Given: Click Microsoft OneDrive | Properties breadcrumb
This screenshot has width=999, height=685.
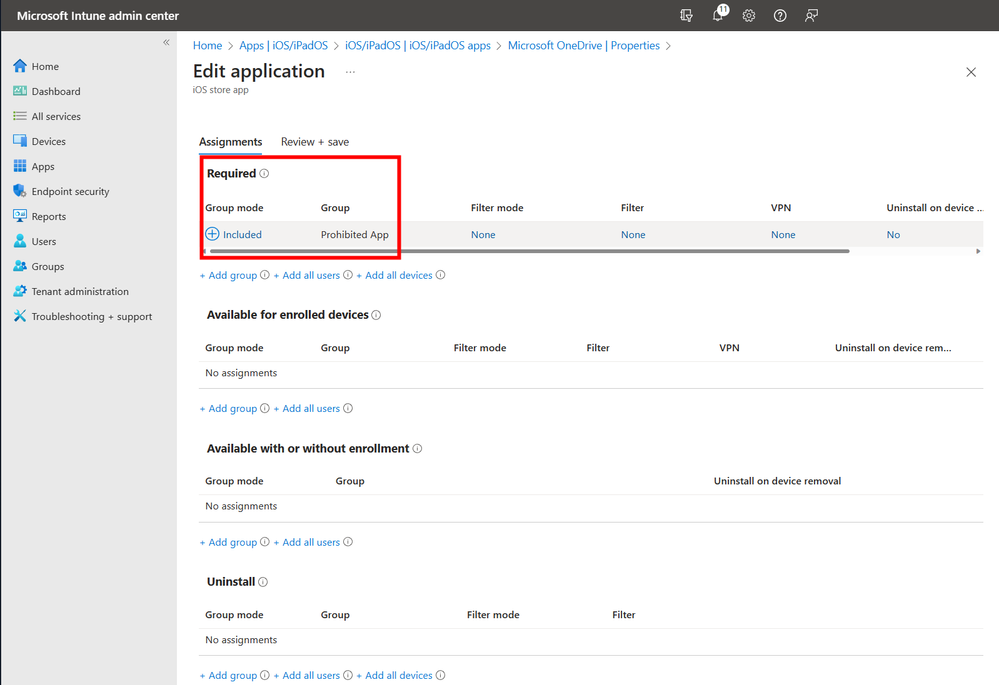Looking at the screenshot, I should pos(584,46).
